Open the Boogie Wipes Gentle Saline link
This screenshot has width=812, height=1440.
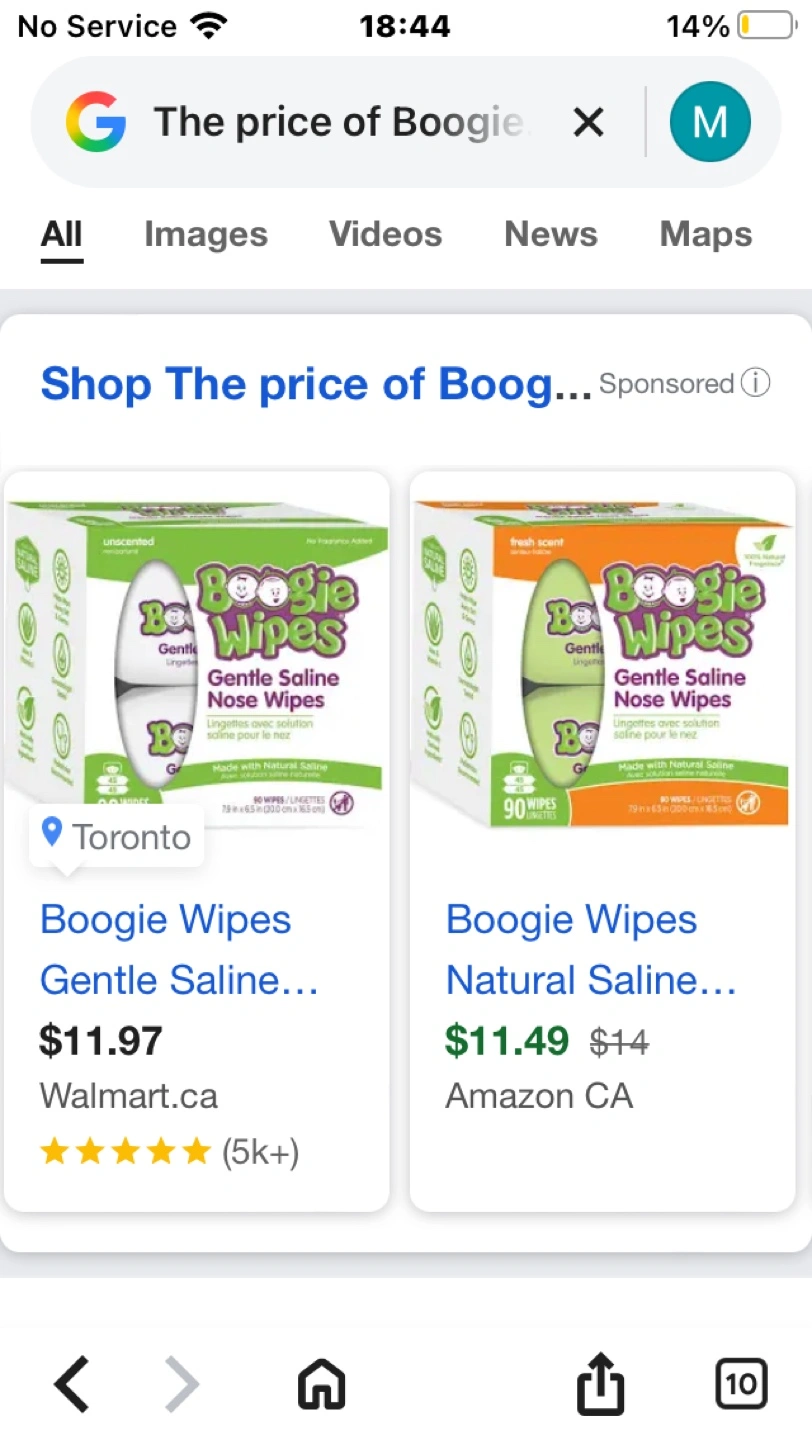coord(178,949)
